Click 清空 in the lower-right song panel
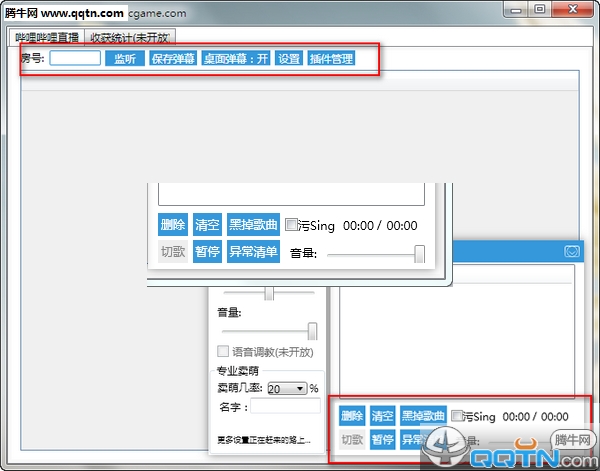This screenshot has width=600, height=471. (x=382, y=416)
